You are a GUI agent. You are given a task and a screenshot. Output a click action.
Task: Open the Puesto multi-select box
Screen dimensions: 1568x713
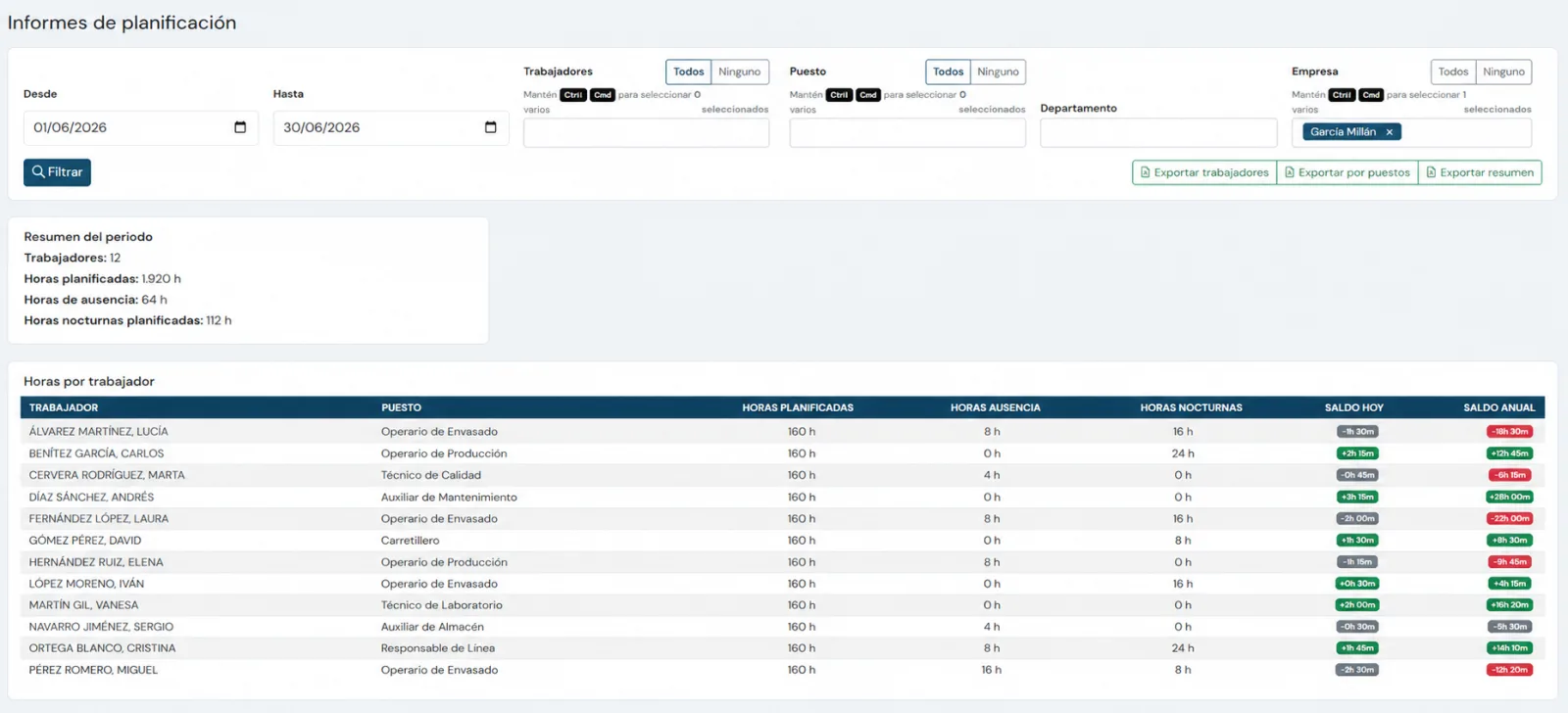pos(907,133)
